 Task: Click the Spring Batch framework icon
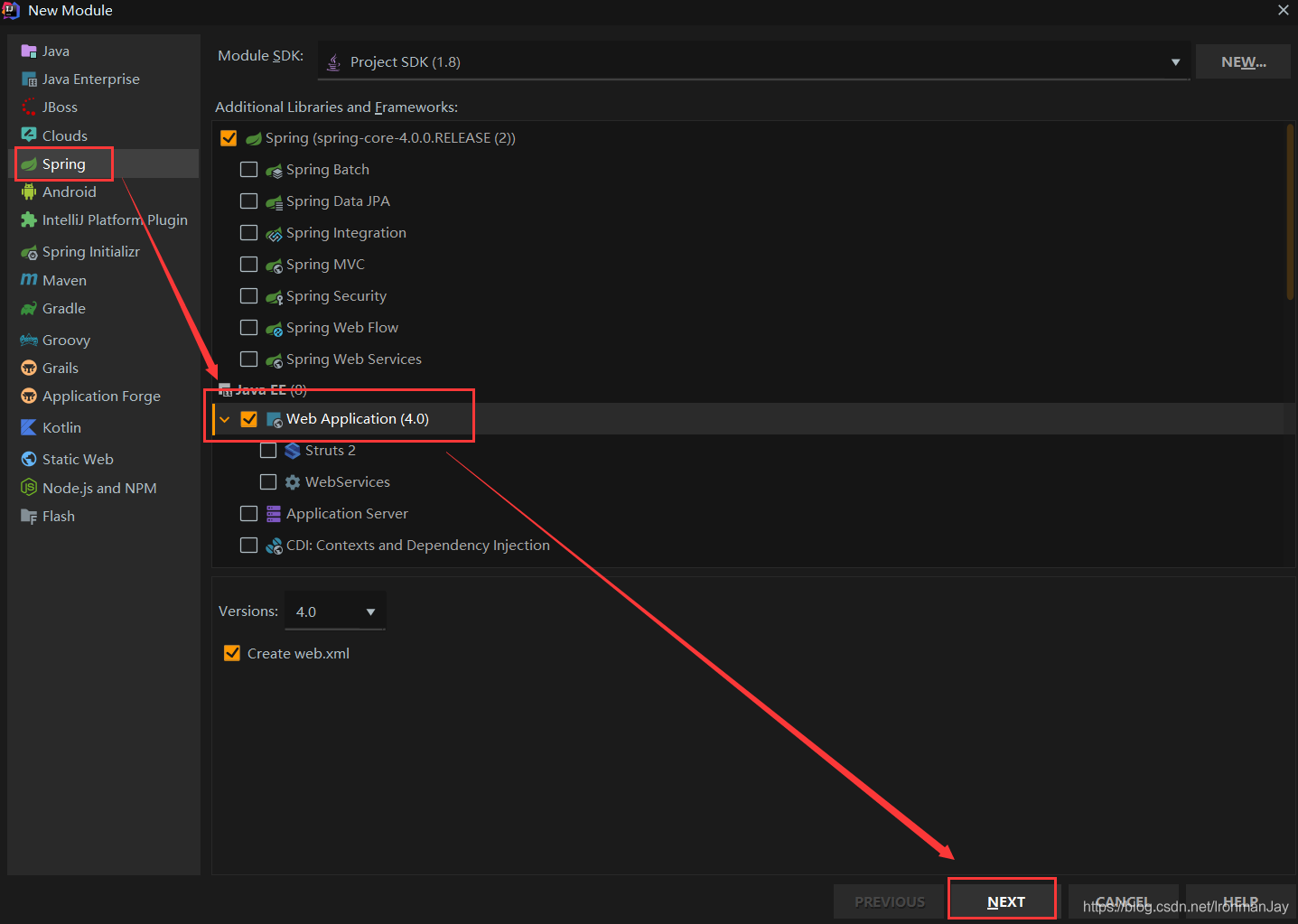coord(275,171)
